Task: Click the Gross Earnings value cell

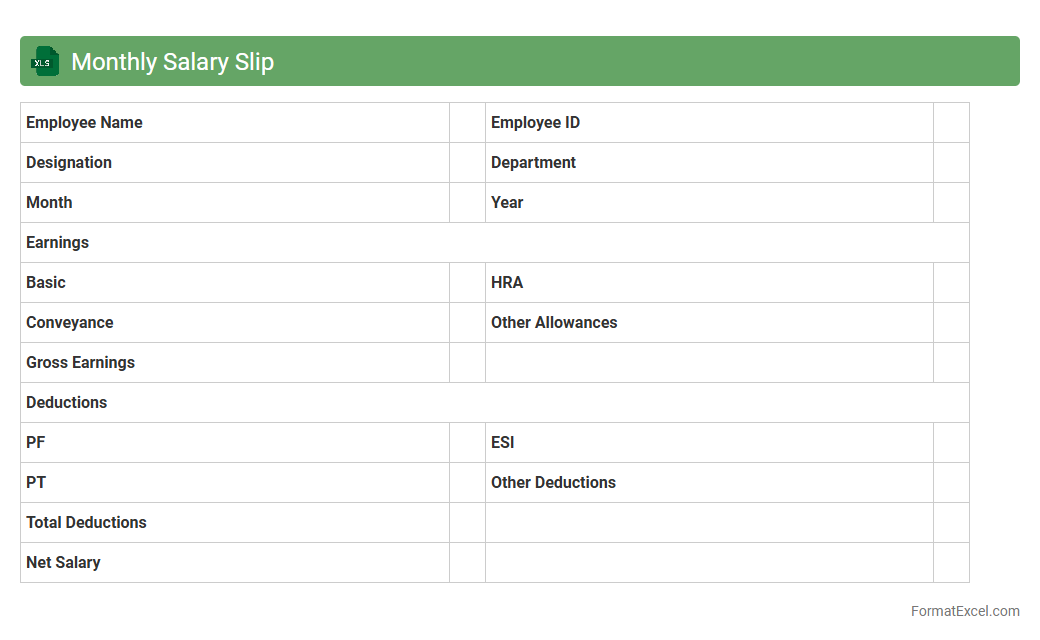Action: tap(467, 363)
